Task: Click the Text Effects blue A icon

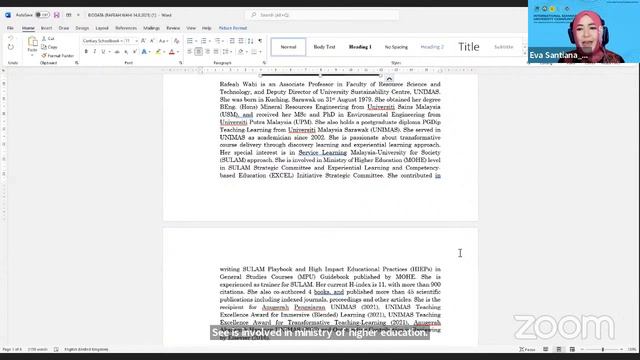Action: (144, 52)
